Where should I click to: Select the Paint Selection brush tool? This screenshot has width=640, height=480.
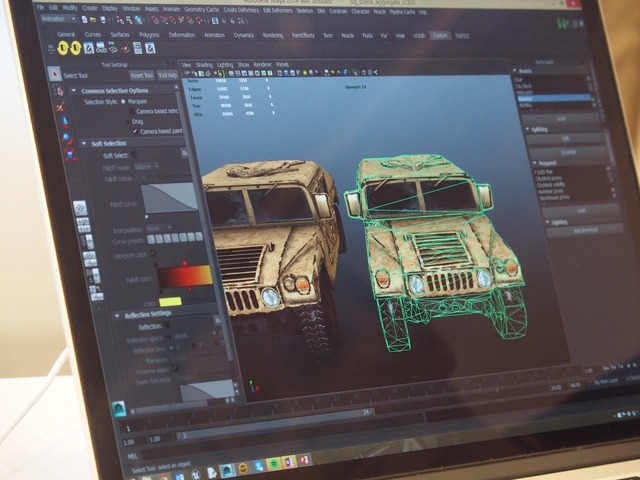pos(61,107)
